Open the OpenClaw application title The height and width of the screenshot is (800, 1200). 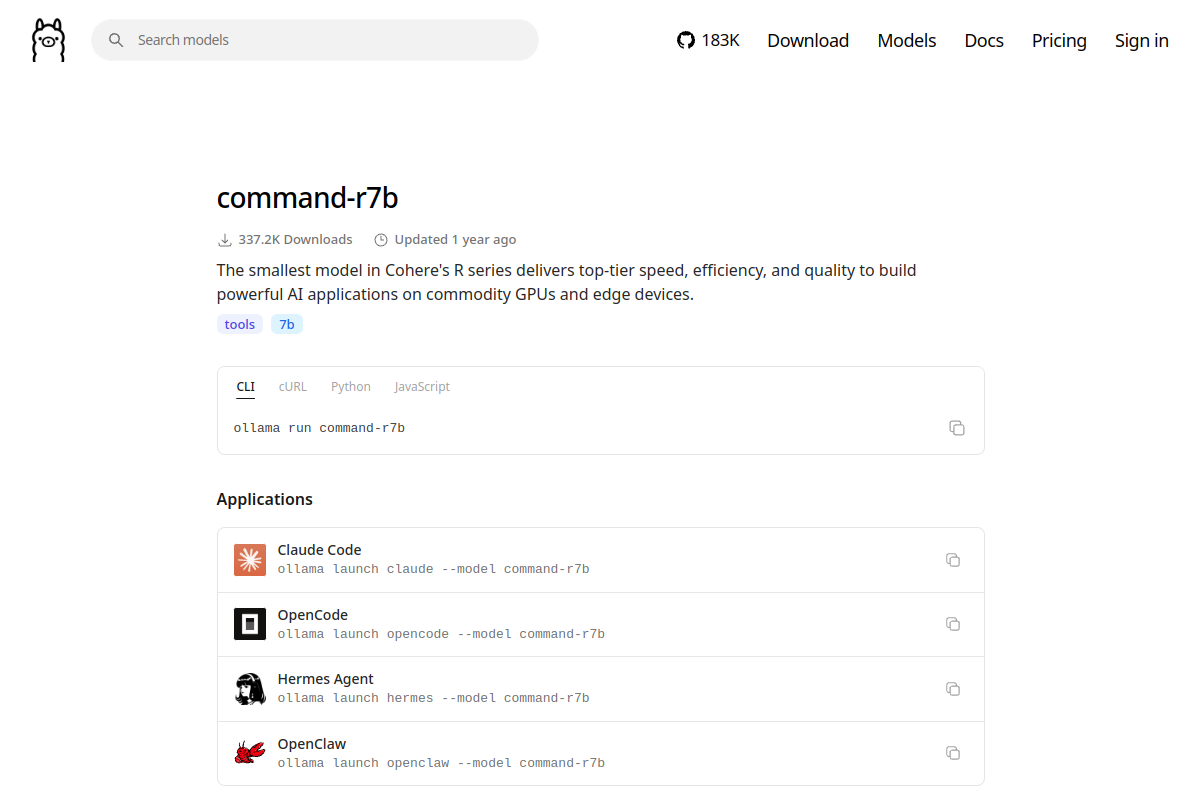(312, 744)
